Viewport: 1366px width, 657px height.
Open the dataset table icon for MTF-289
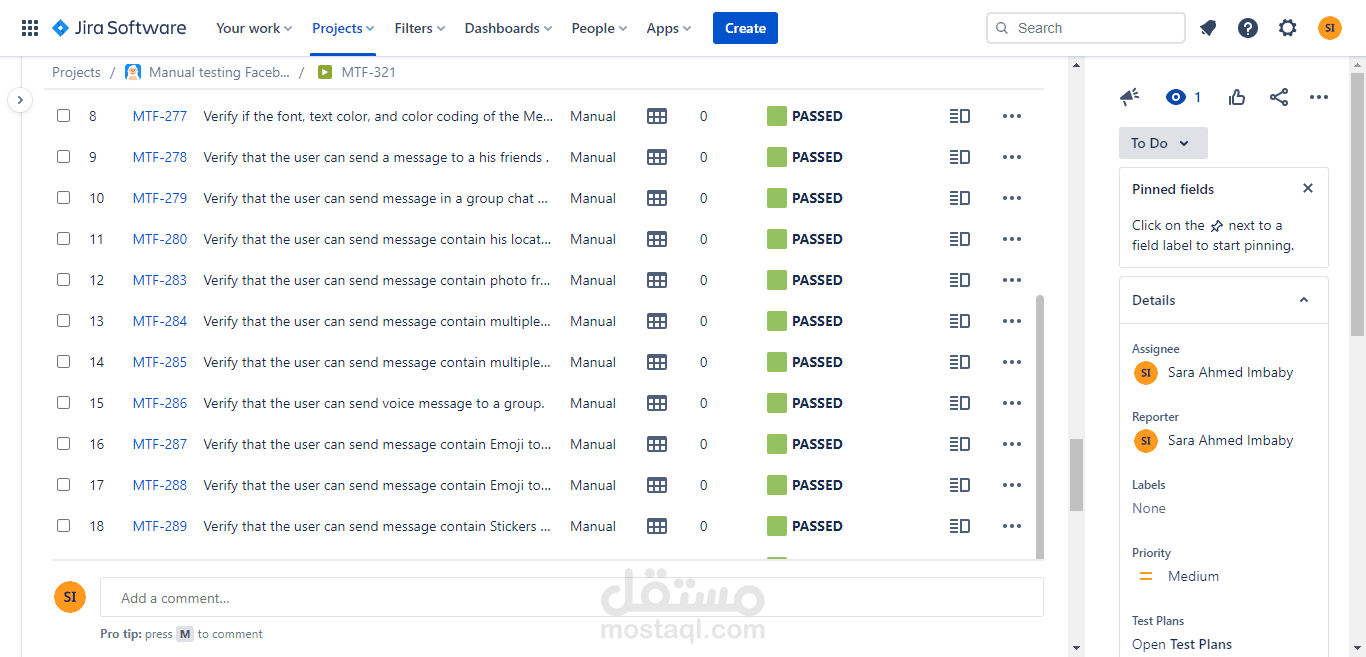click(657, 526)
